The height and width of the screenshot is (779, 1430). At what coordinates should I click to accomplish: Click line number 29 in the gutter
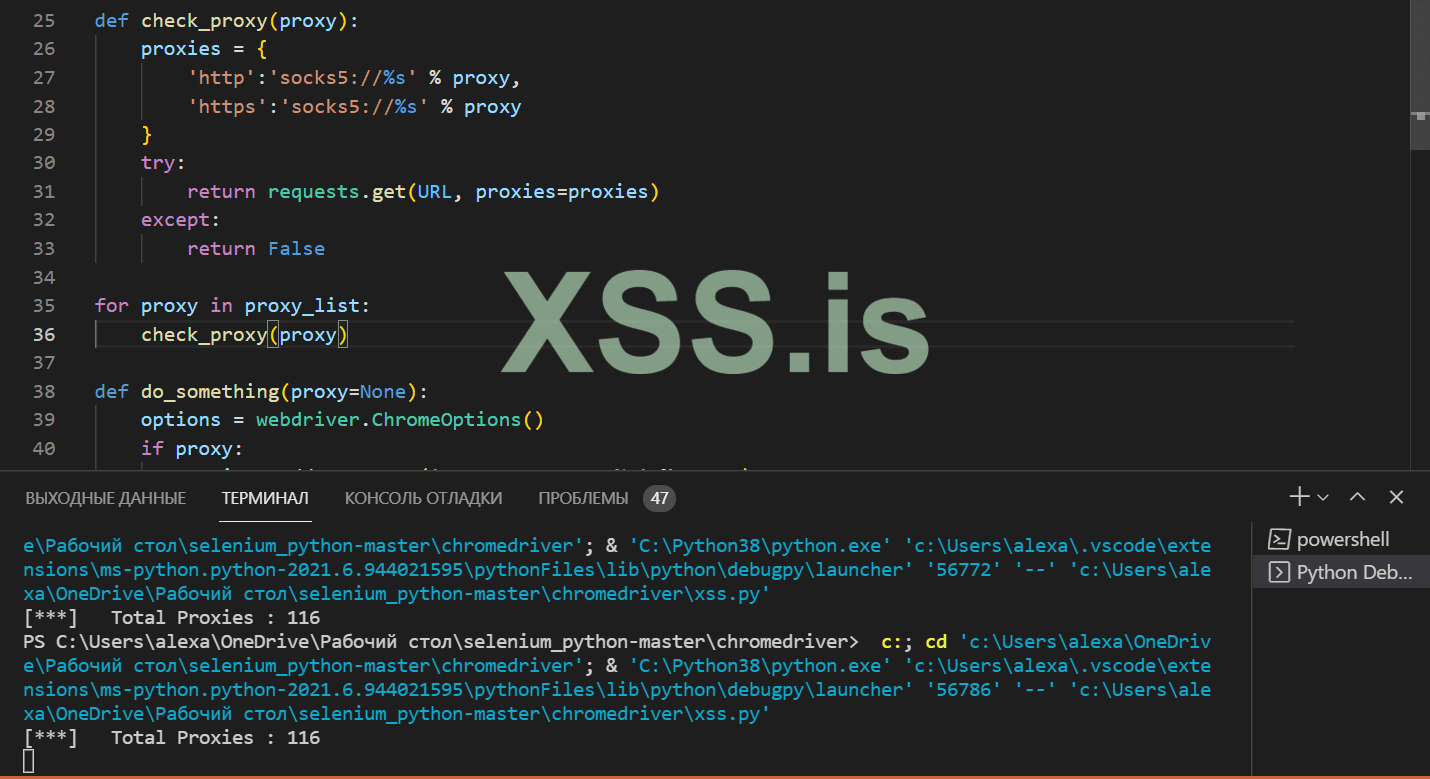pyautogui.click(x=43, y=134)
